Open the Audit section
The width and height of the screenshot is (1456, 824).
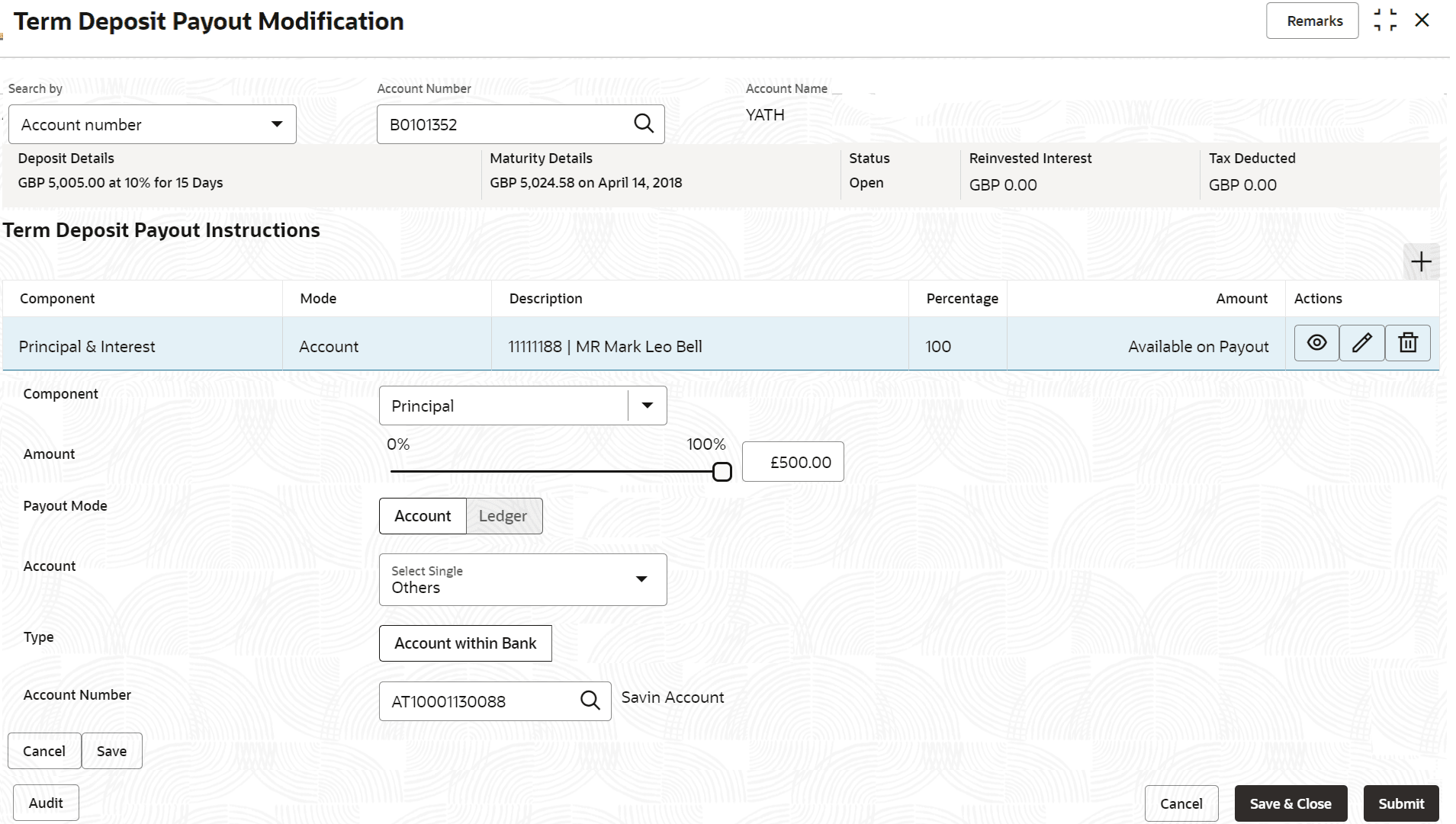(46, 803)
